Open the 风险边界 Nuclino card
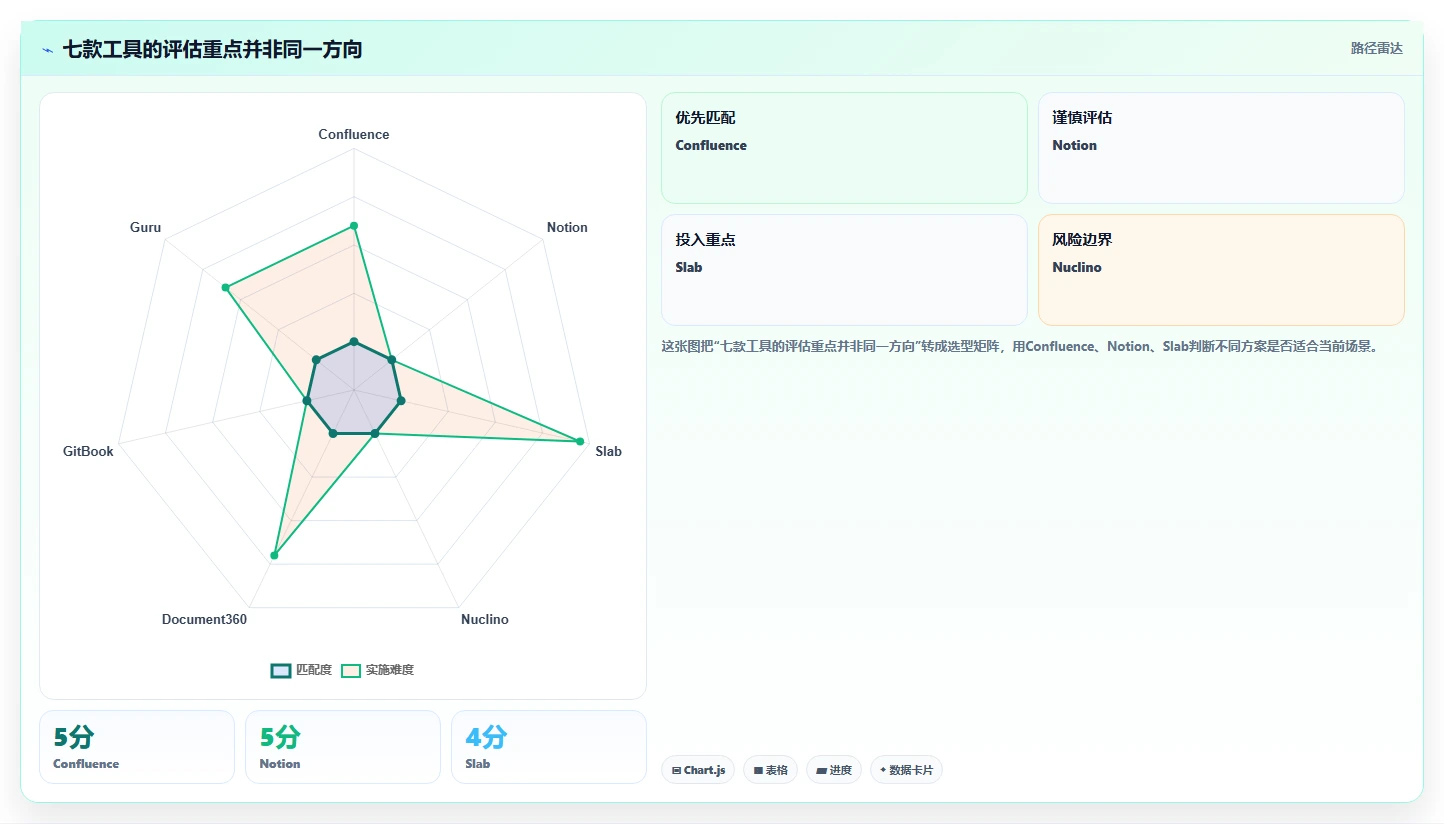 tap(1221, 270)
